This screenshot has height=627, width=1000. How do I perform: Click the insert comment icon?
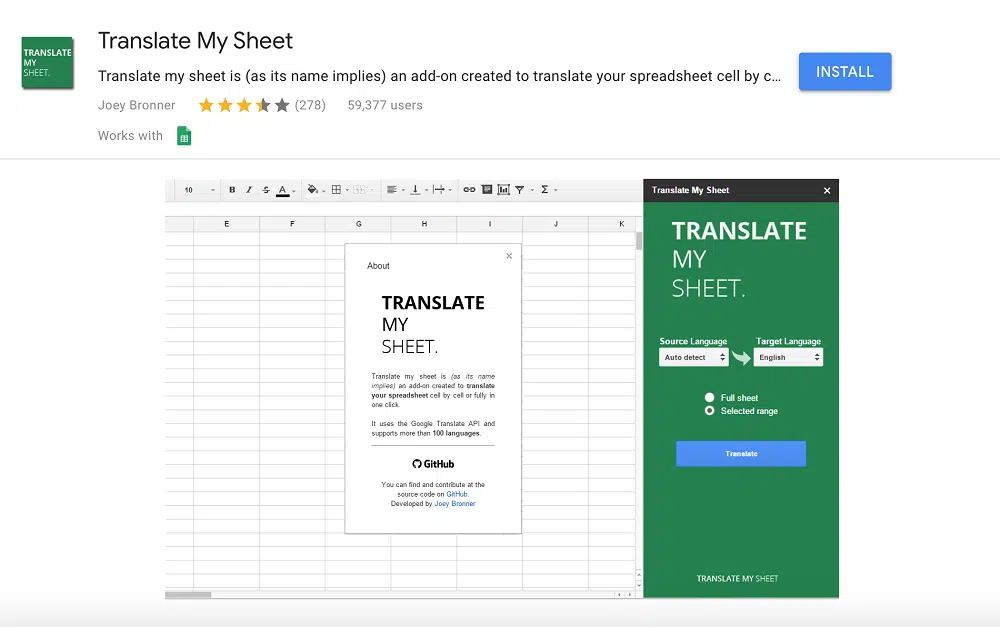(x=487, y=189)
